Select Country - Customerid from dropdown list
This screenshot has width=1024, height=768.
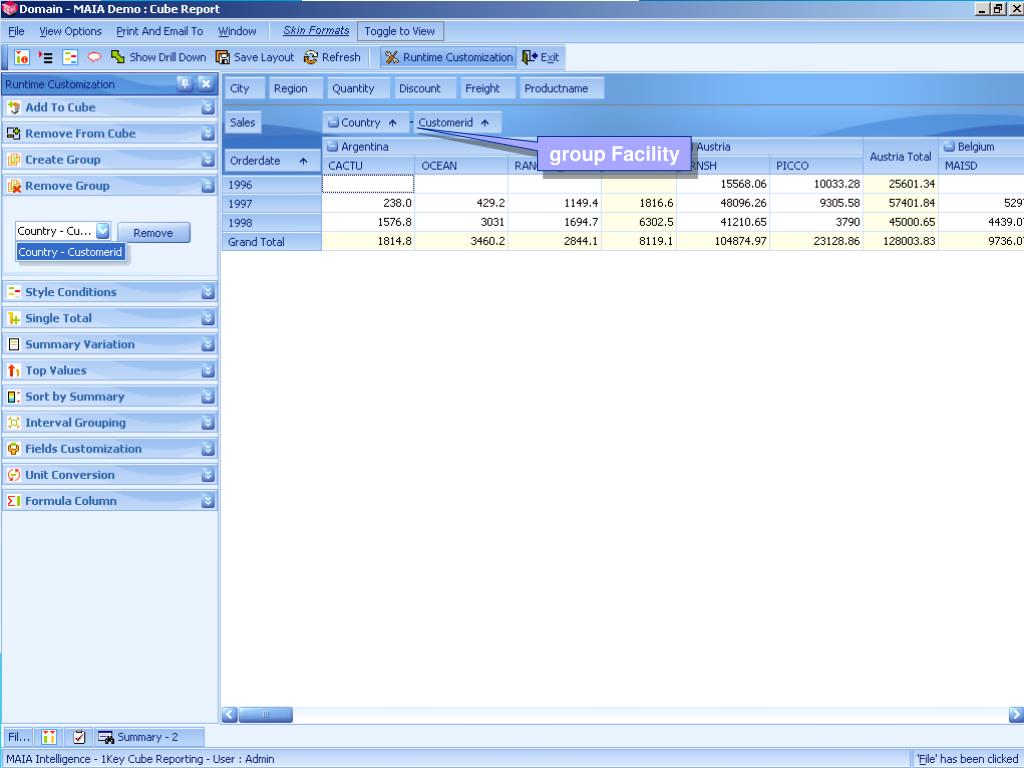point(71,252)
